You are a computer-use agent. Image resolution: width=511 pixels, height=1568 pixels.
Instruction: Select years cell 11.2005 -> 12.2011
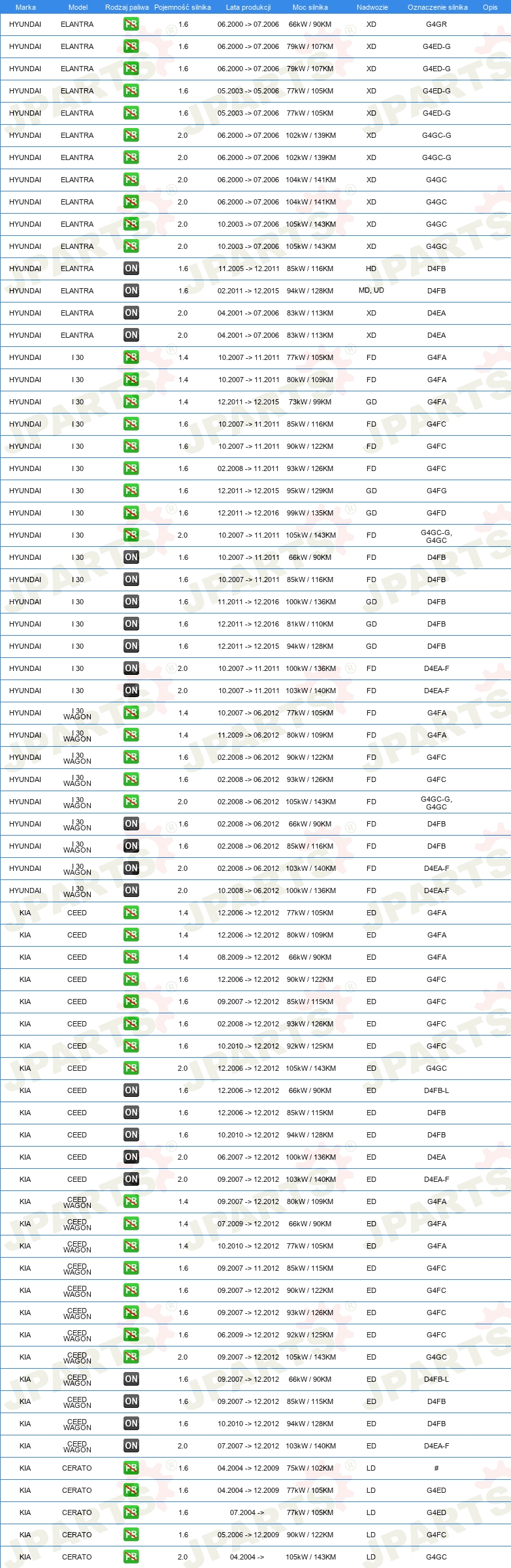click(x=248, y=269)
